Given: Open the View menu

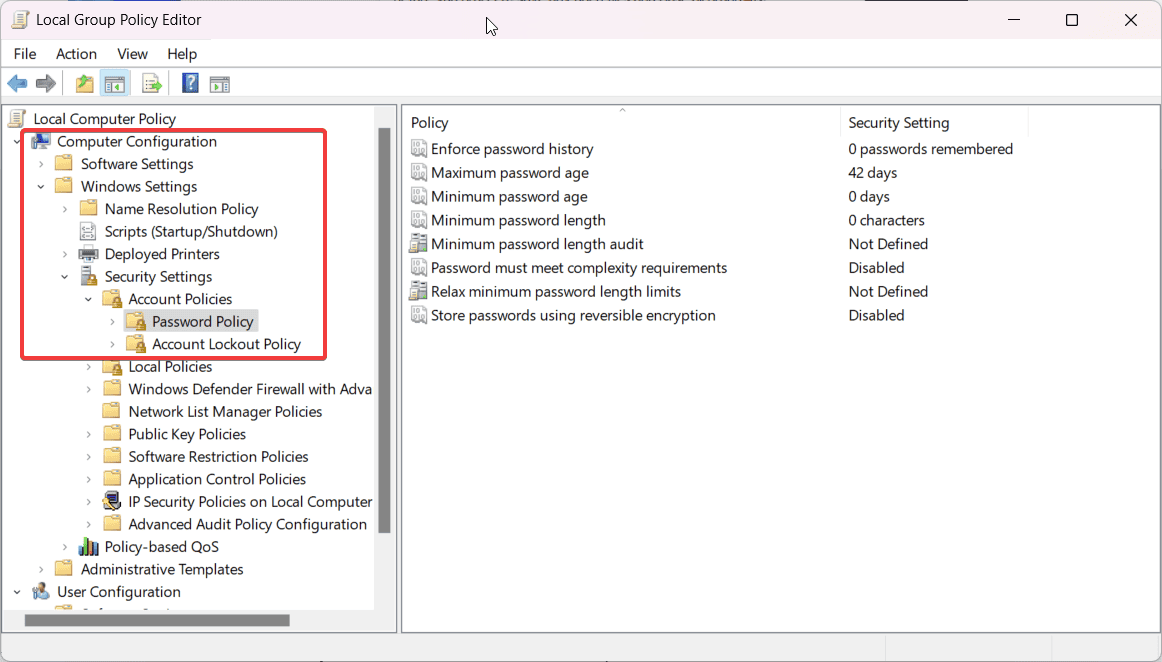Looking at the screenshot, I should (132, 54).
